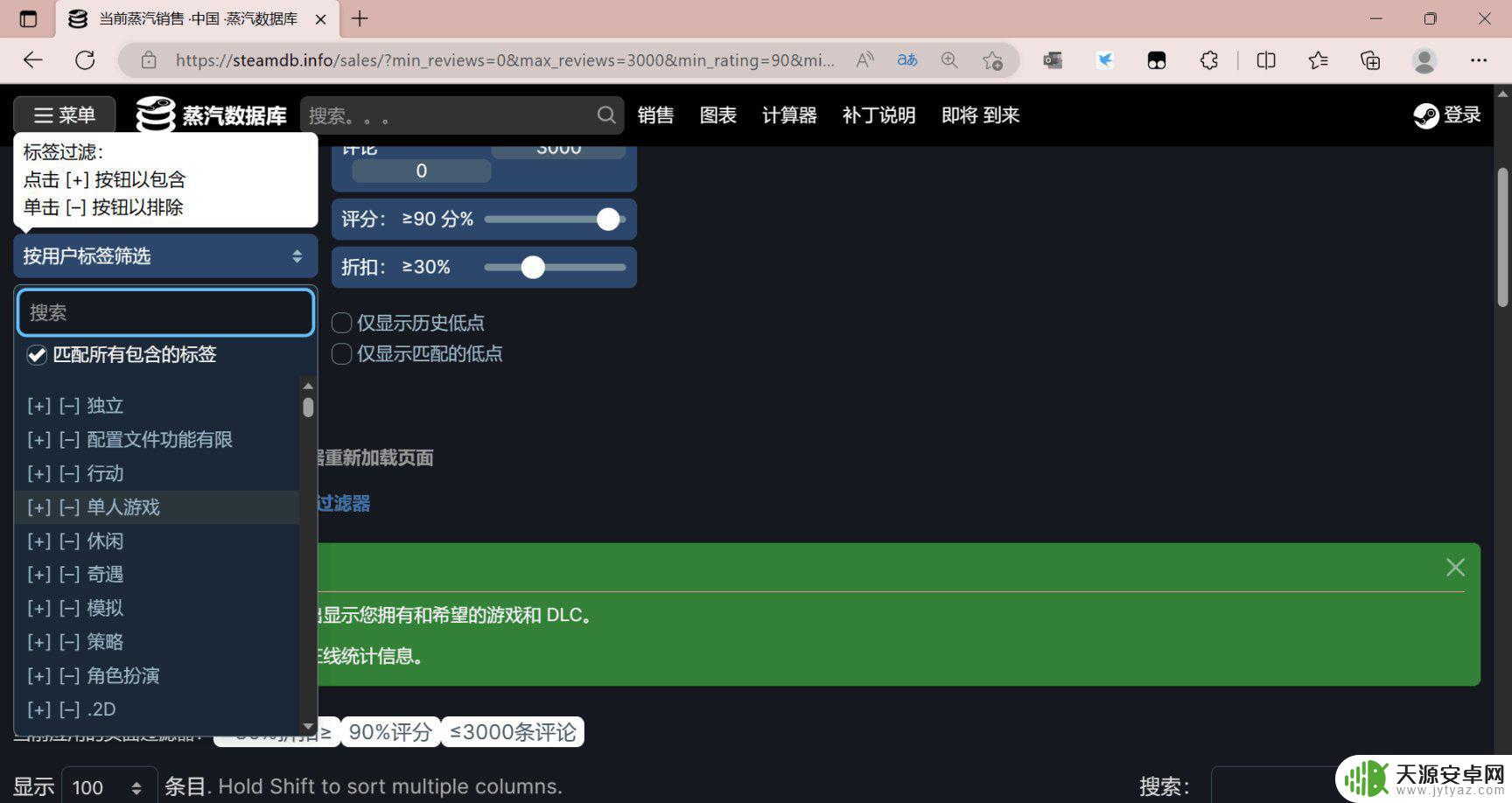Open the Outlook extension icon
This screenshot has height=803, width=1512.
click(1053, 60)
